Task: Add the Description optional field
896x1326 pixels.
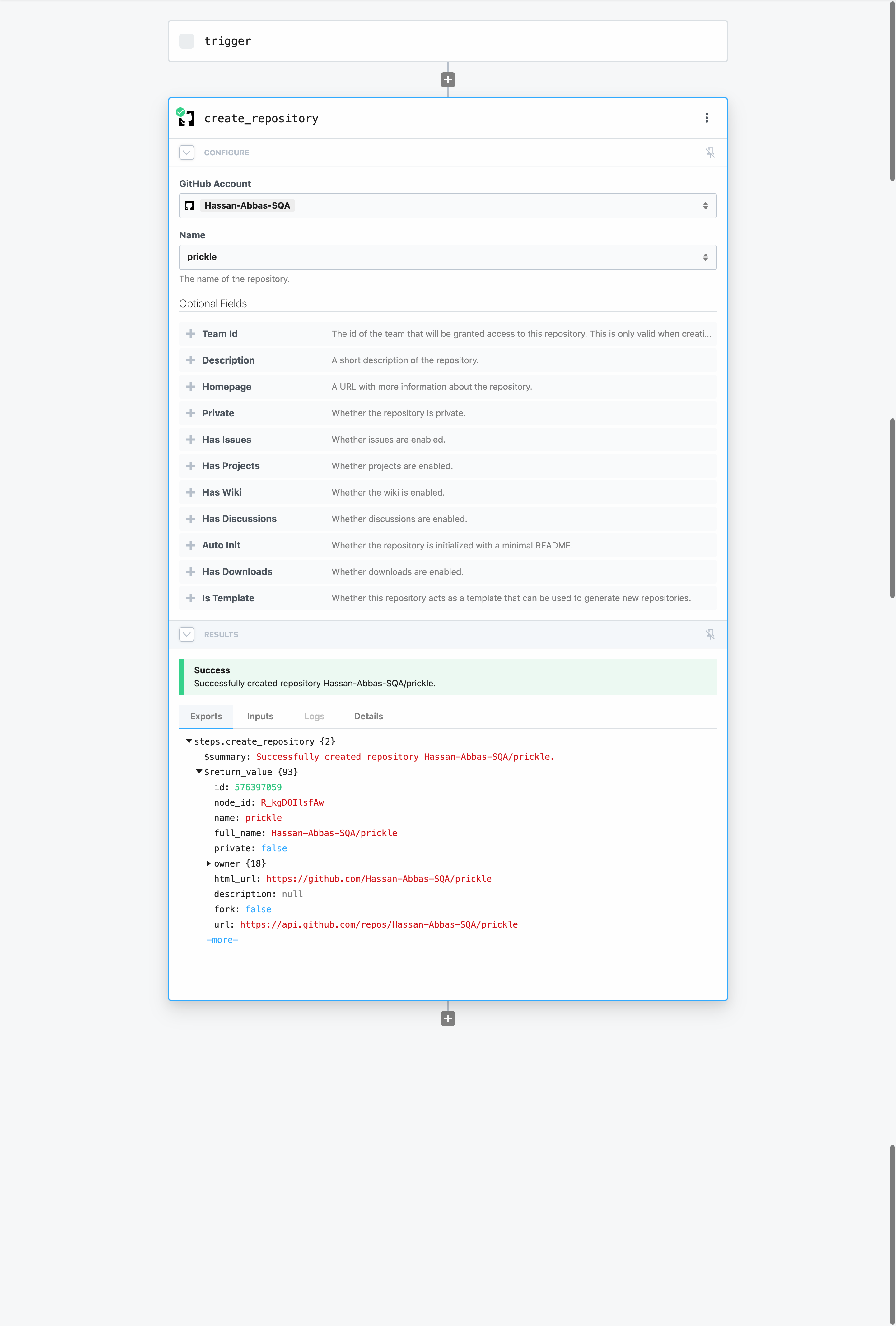Action: [190, 360]
